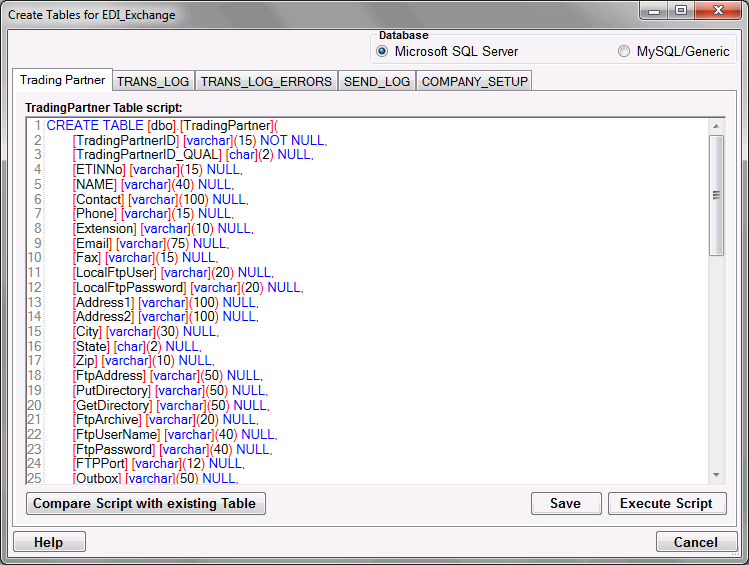Switch to the SEND_LOG tab

[x=376, y=81]
